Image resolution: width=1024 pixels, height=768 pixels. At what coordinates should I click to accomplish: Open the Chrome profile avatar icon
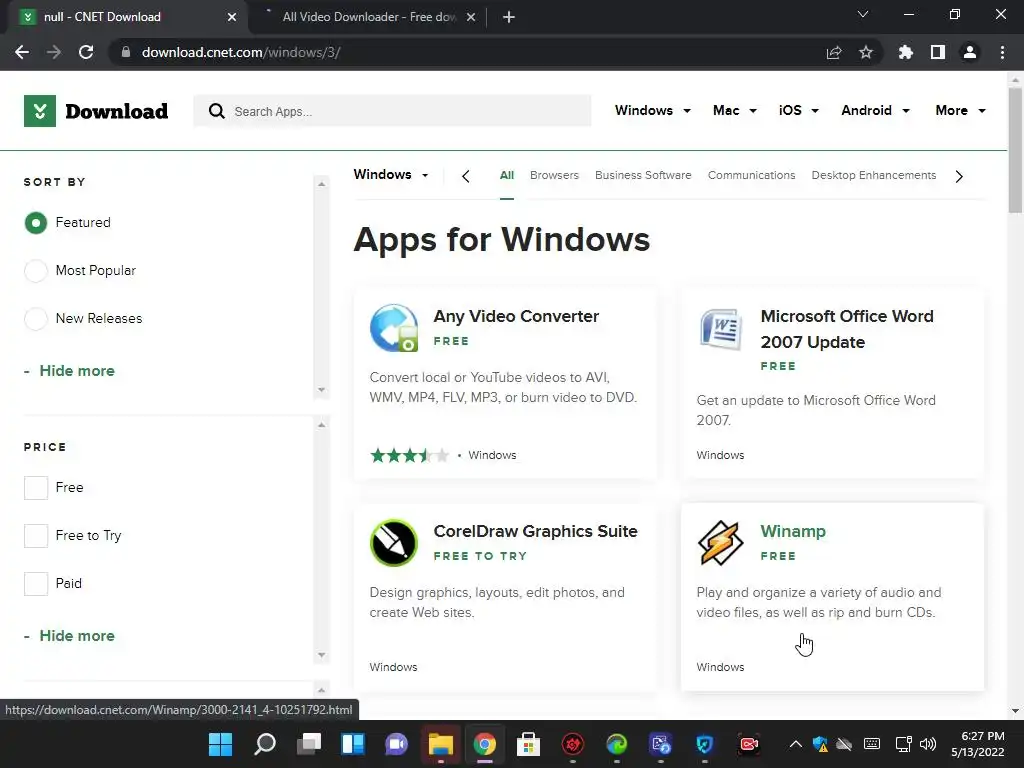coord(970,52)
